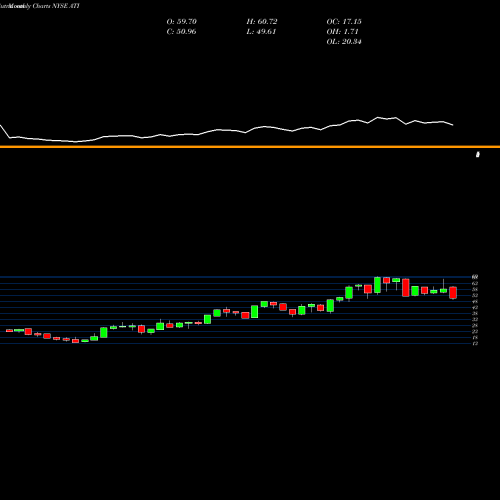
Task: Select the close value 'C: 50.96'
Action: 181,32
